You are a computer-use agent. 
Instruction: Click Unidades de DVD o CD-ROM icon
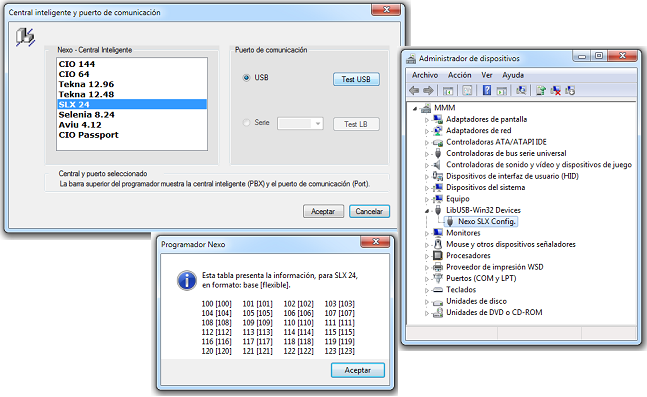coord(438,312)
